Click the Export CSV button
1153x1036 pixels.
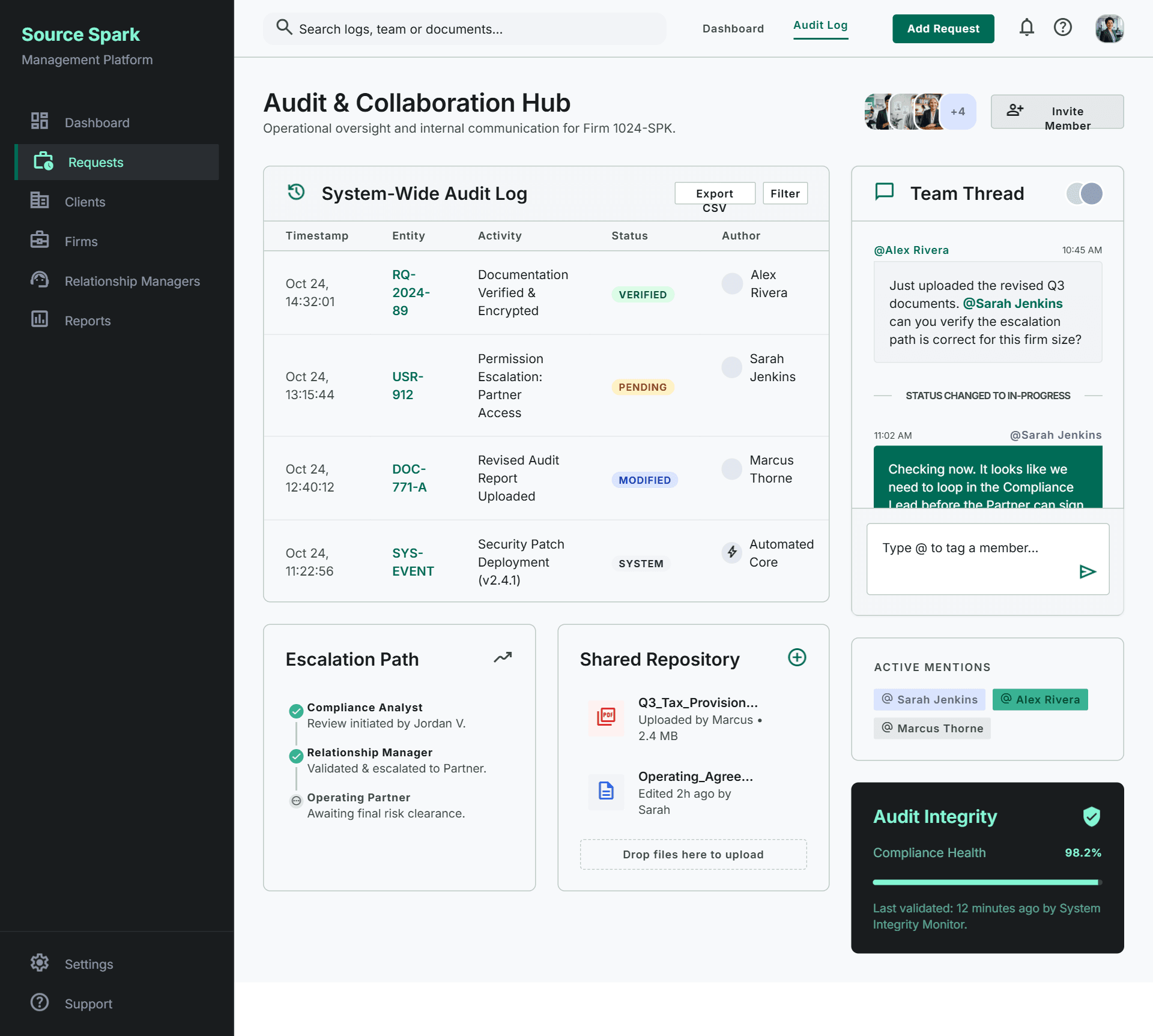pyautogui.click(x=715, y=193)
